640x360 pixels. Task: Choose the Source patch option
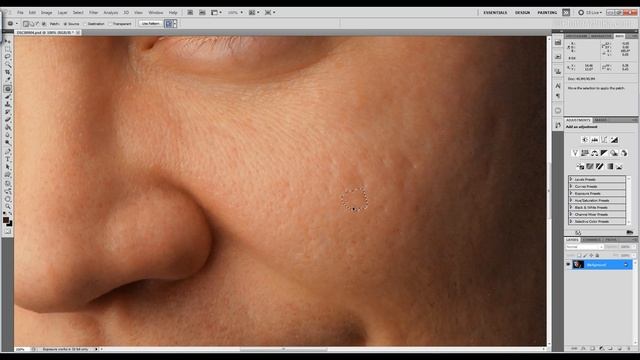pyautogui.click(x=71, y=24)
